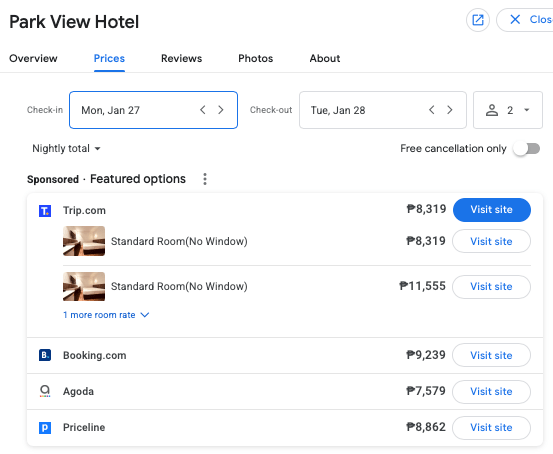Click the Check-in date field Mon, Jan 27

click(x=153, y=110)
